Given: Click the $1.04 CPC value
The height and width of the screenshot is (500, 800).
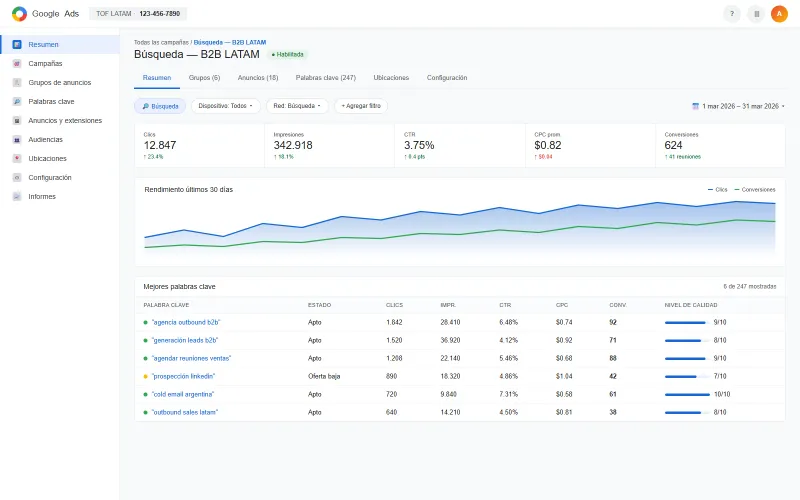Looking at the screenshot, I should tap(564, 377).
